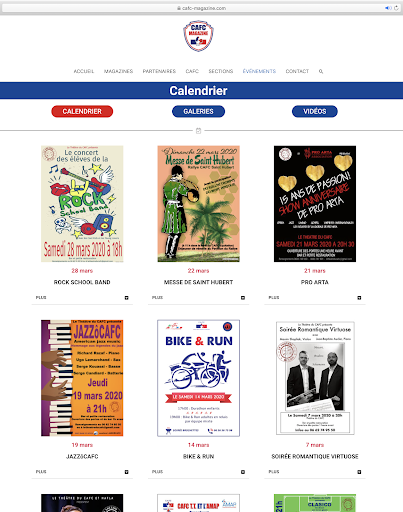Expand the JazzôCAFC plus icon
403x512 pixels.
pyautogui.click(x=126, y=472)
